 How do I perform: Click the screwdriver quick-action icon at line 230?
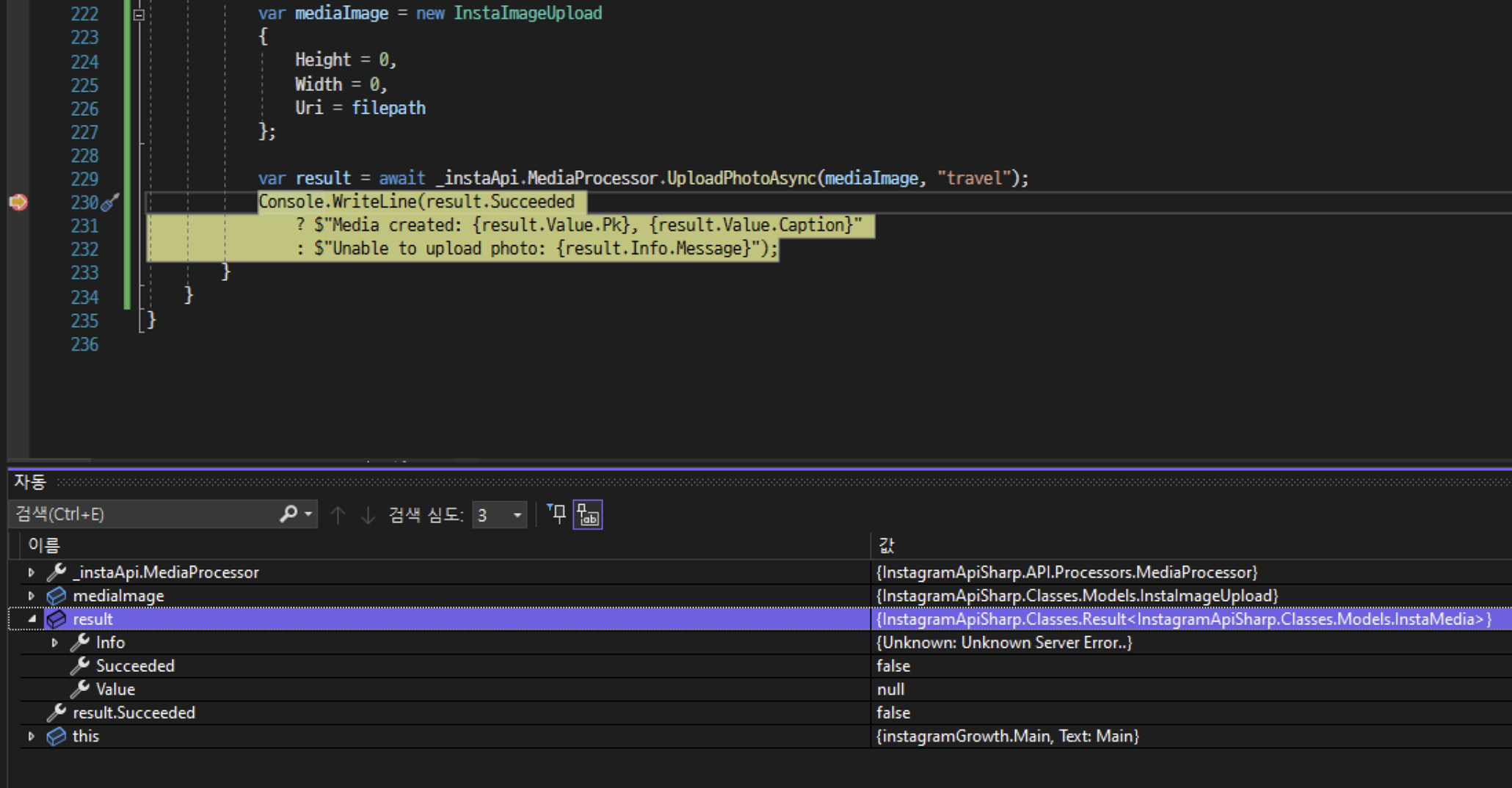(x=109, y=203)
